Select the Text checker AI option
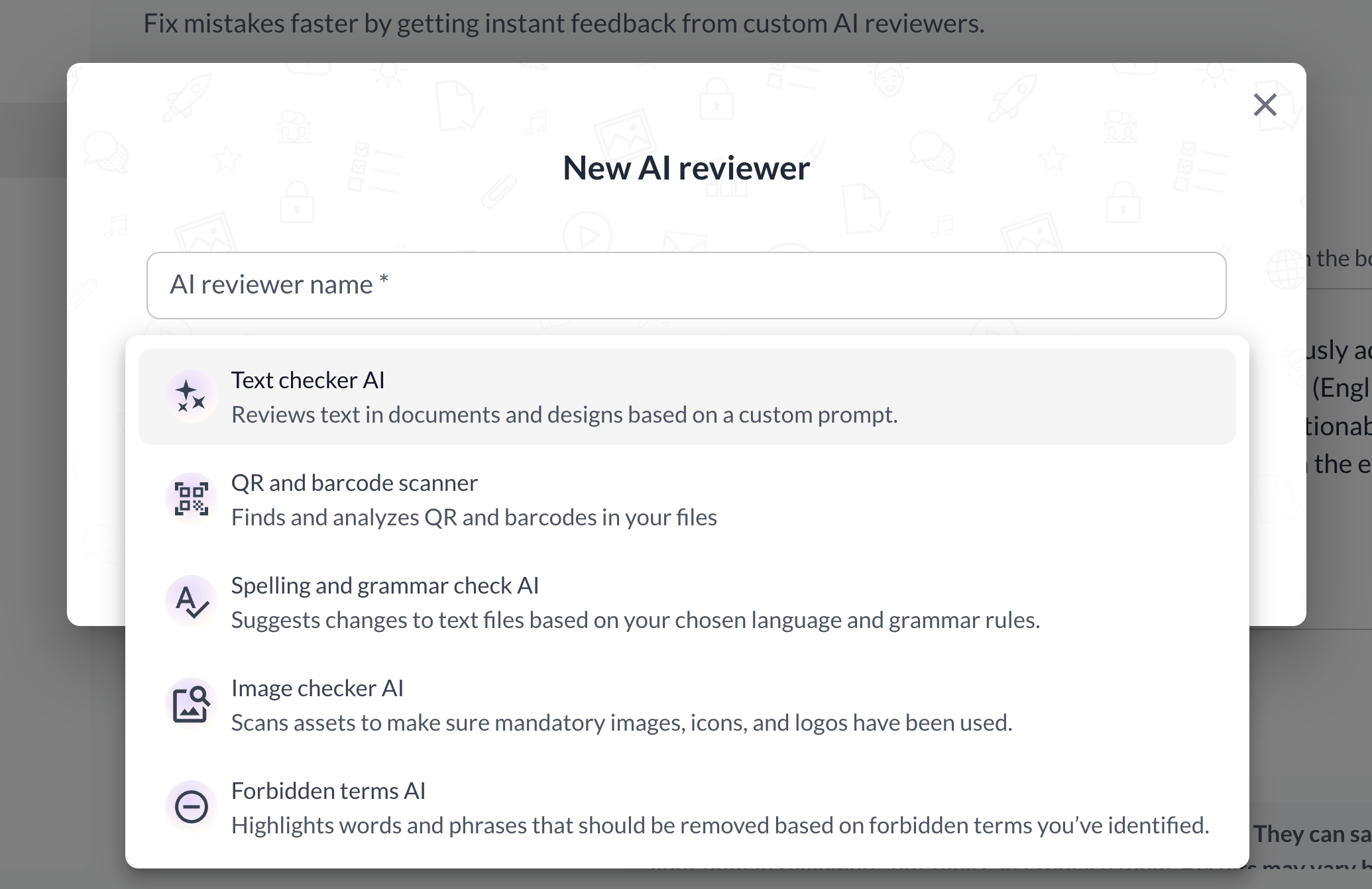The width and height of the screenshot is (1372, 889). tap(308, 380)
